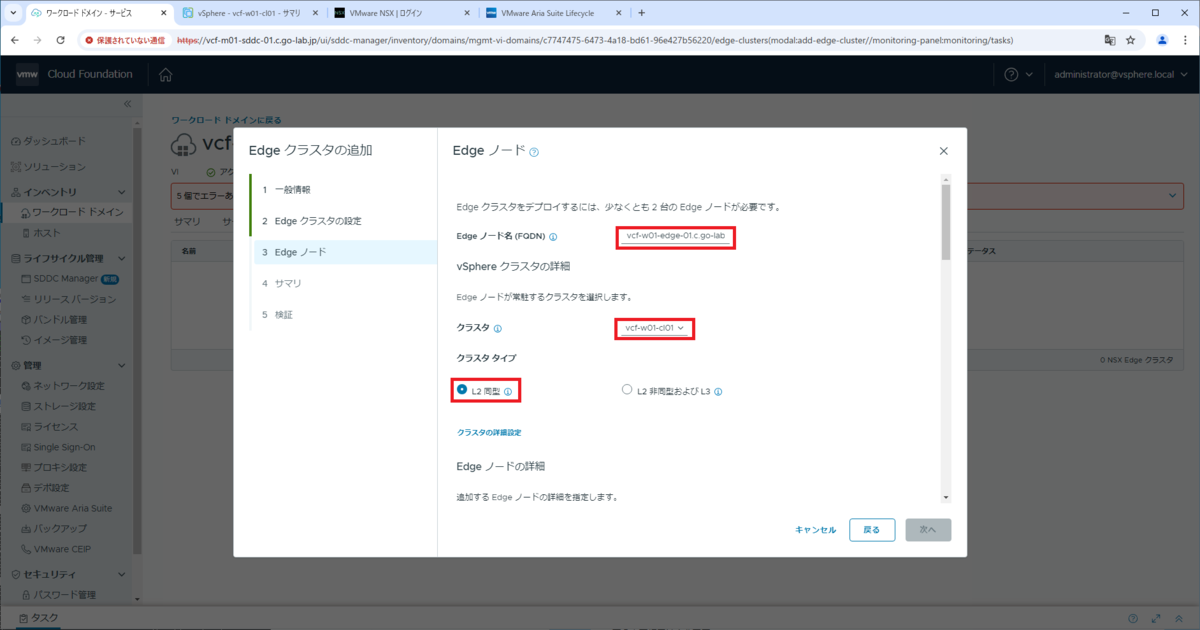This screenshot has width=1200, height=630.
Task: Open リリース バージョン in sidebar
Action: (x=68, y=299)
